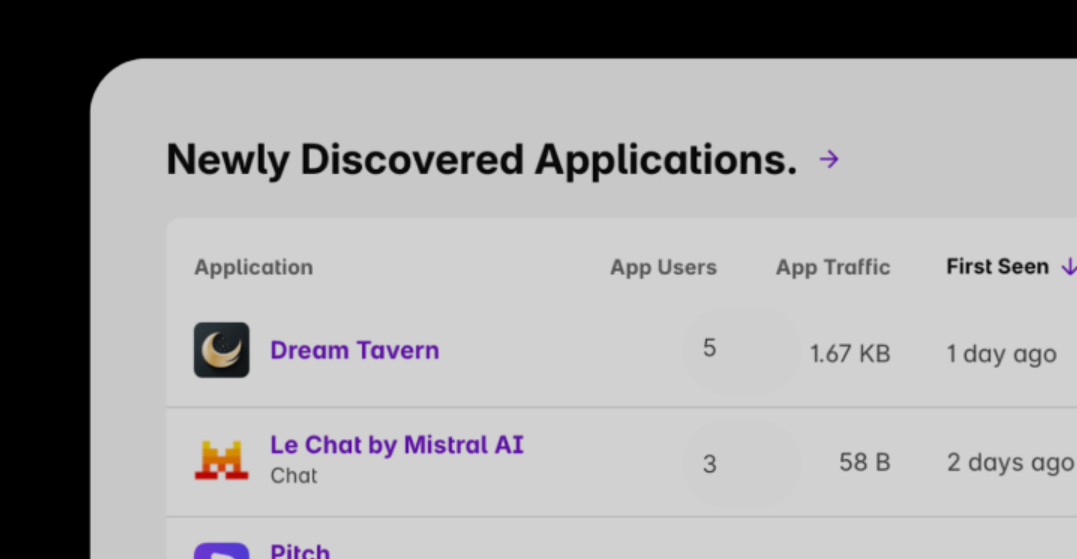The height and width of the screenshot is (559, 1077).
Task: Click the Newly Discovered Applications heading
Action: coord(482,160)
